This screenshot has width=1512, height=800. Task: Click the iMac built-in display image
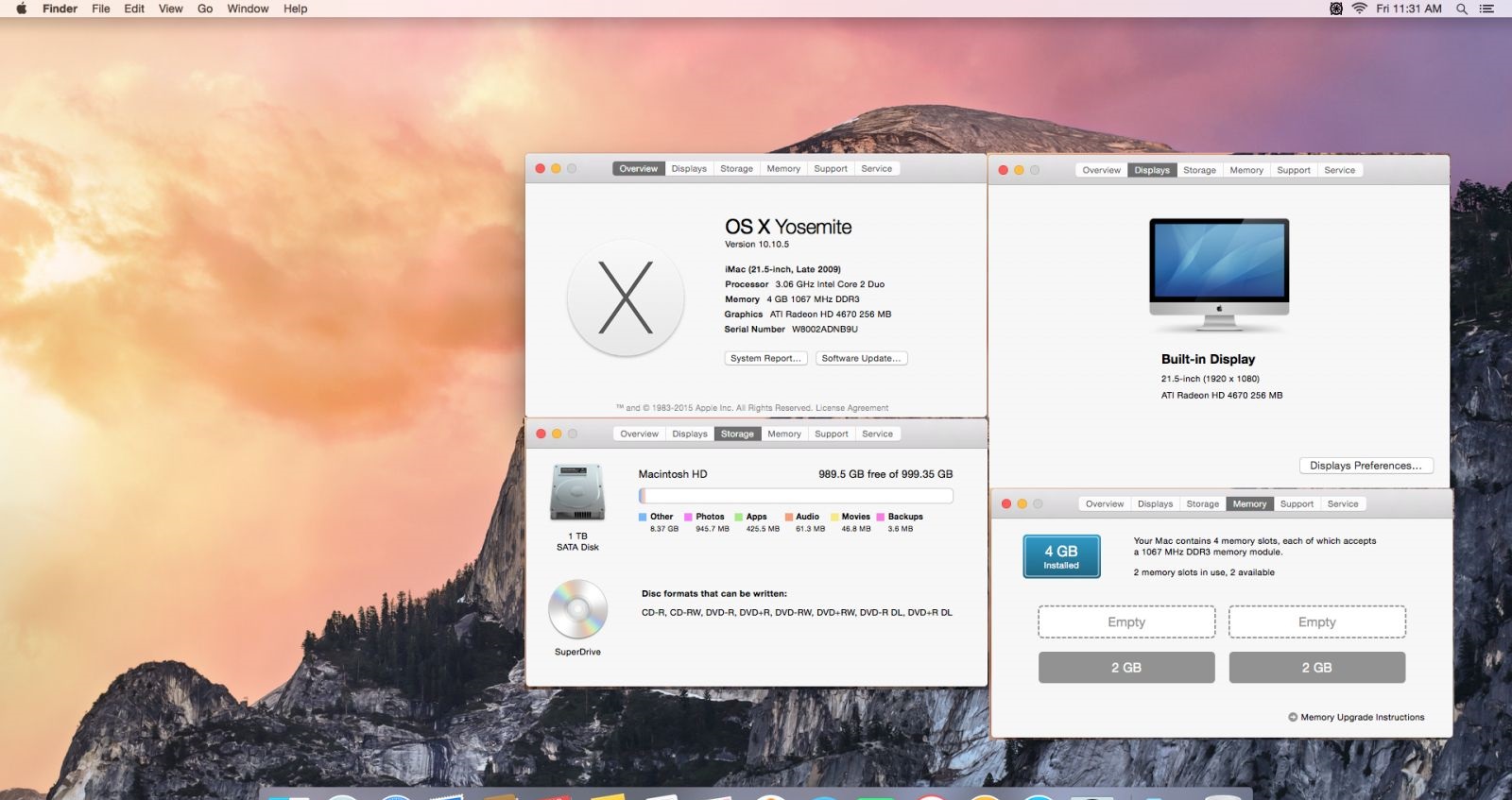pyautogui.click(x=1219, y=274)
